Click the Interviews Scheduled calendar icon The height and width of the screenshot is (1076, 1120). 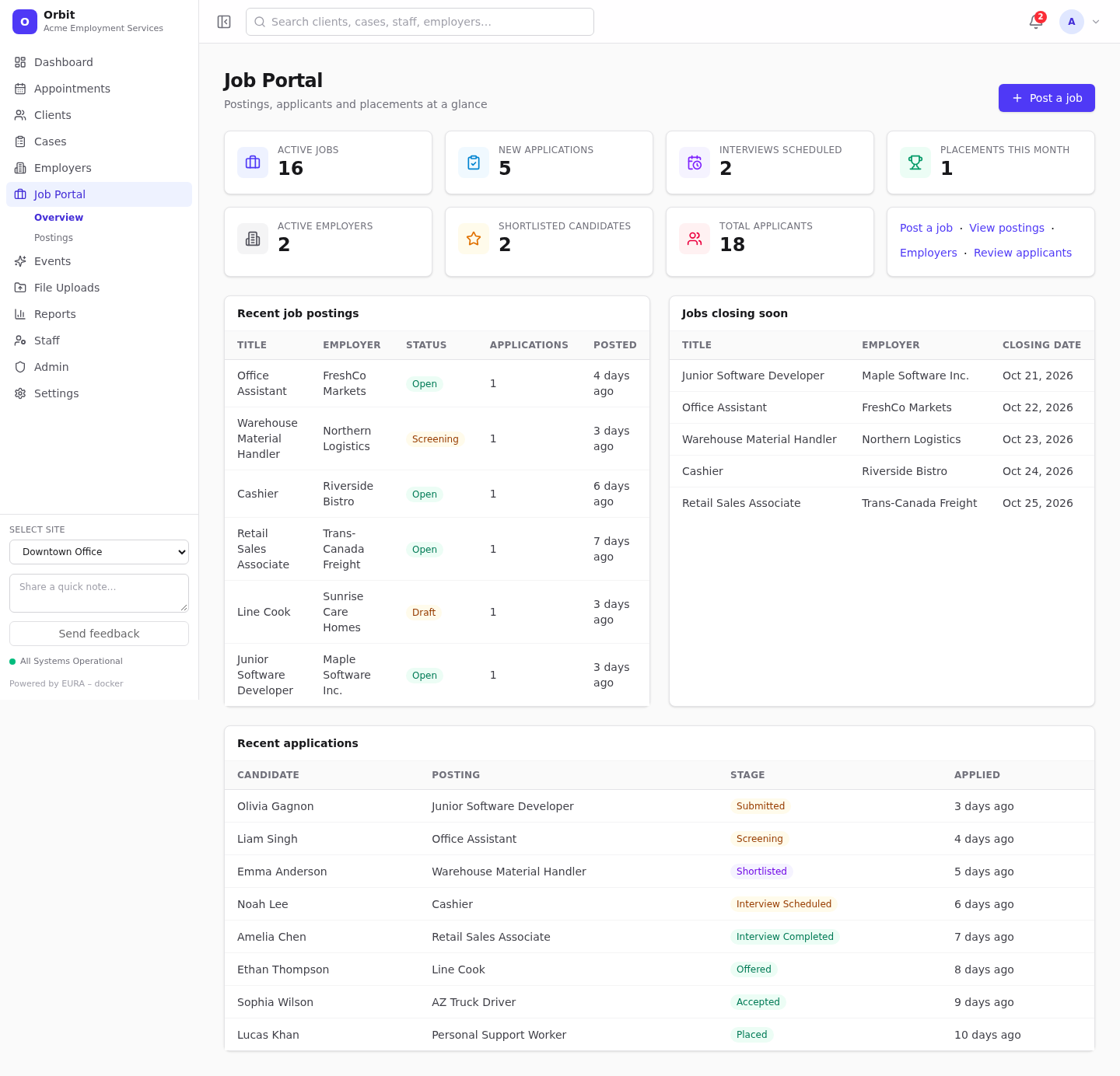695,162
